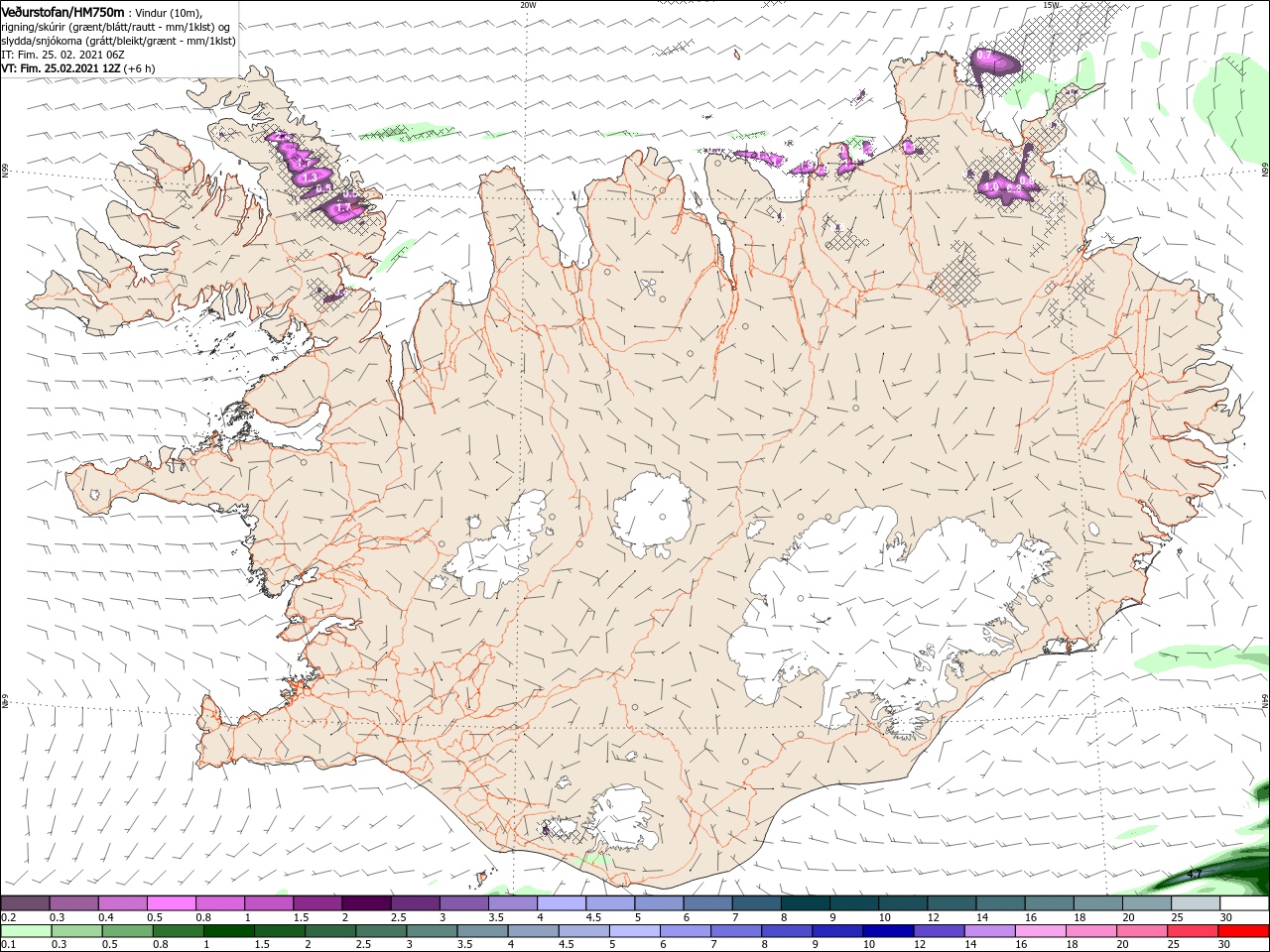
Task: Pick the dark purple 2 swatch in upper legend
Action: coord(366,903)
